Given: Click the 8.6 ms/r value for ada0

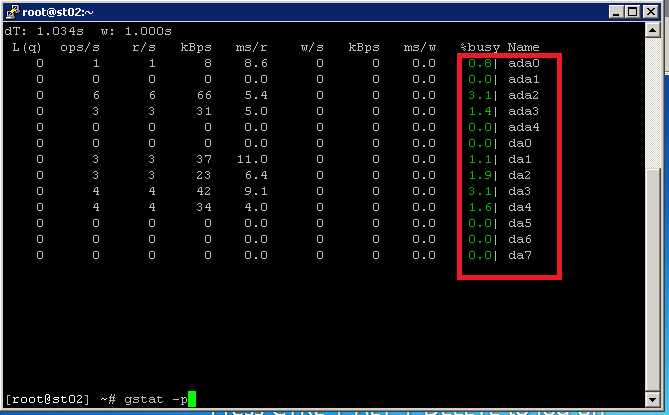Looking at the screenshot, I should 256,63.
